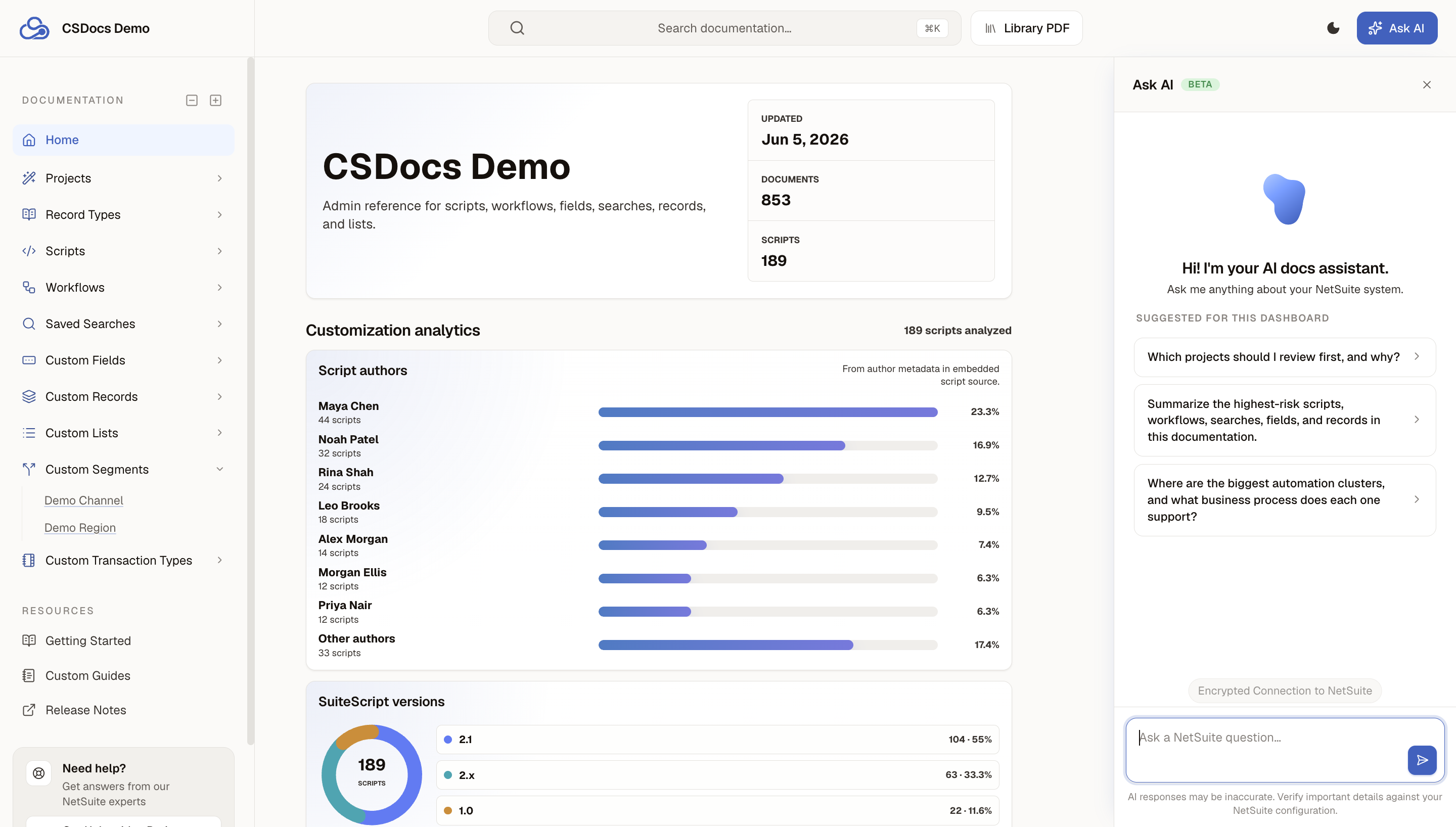
Task: Close the Ask AI panel
Action: 1427,84
